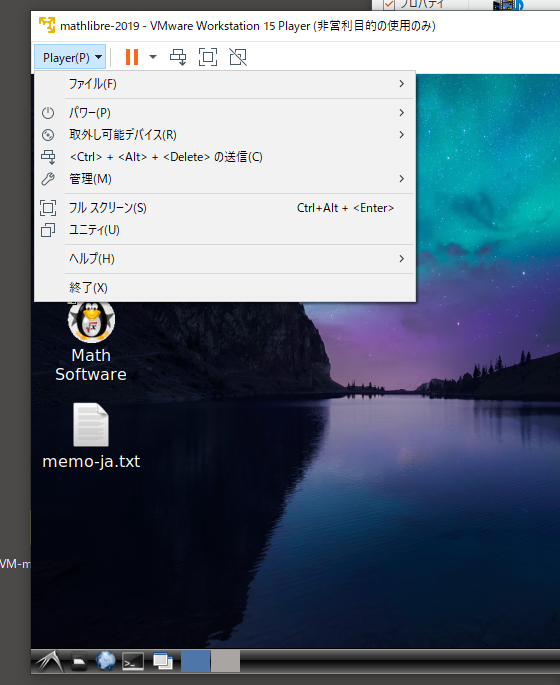Screen dimensions: 560x685
Task: Click the orange pause VM icon
Action: (x=131, y=57)
